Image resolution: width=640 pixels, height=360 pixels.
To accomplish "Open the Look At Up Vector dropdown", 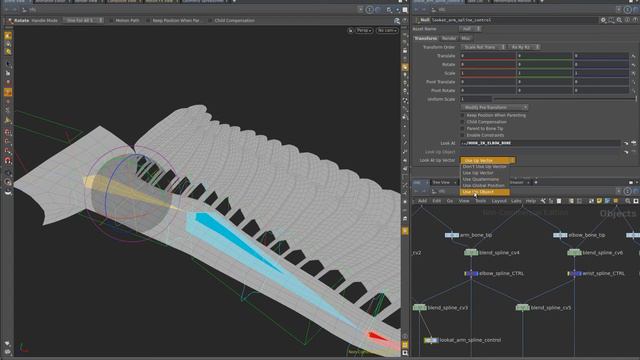I will click(x=488, y=160).
